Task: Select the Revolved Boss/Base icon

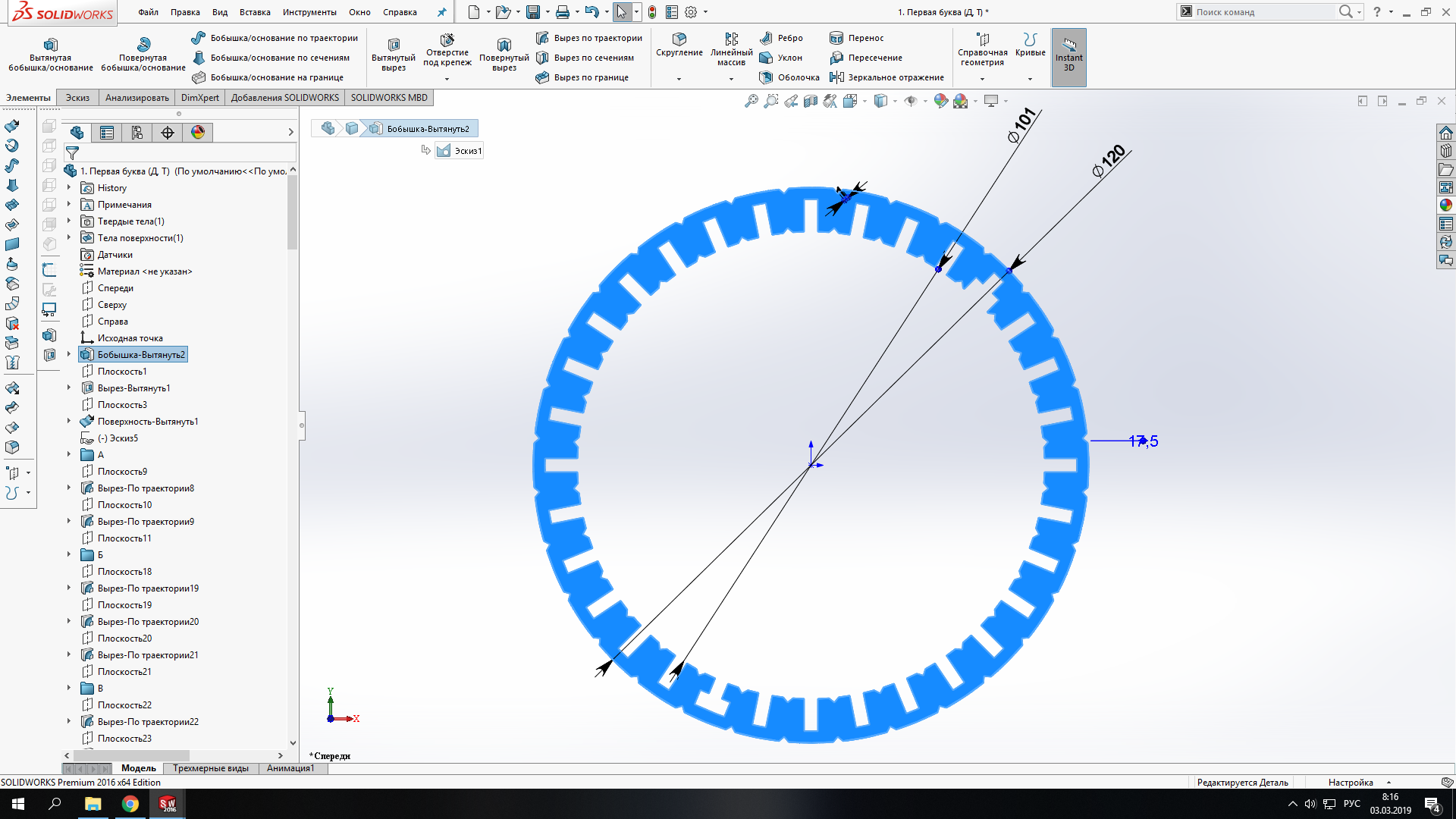Action: click(143, 44)
